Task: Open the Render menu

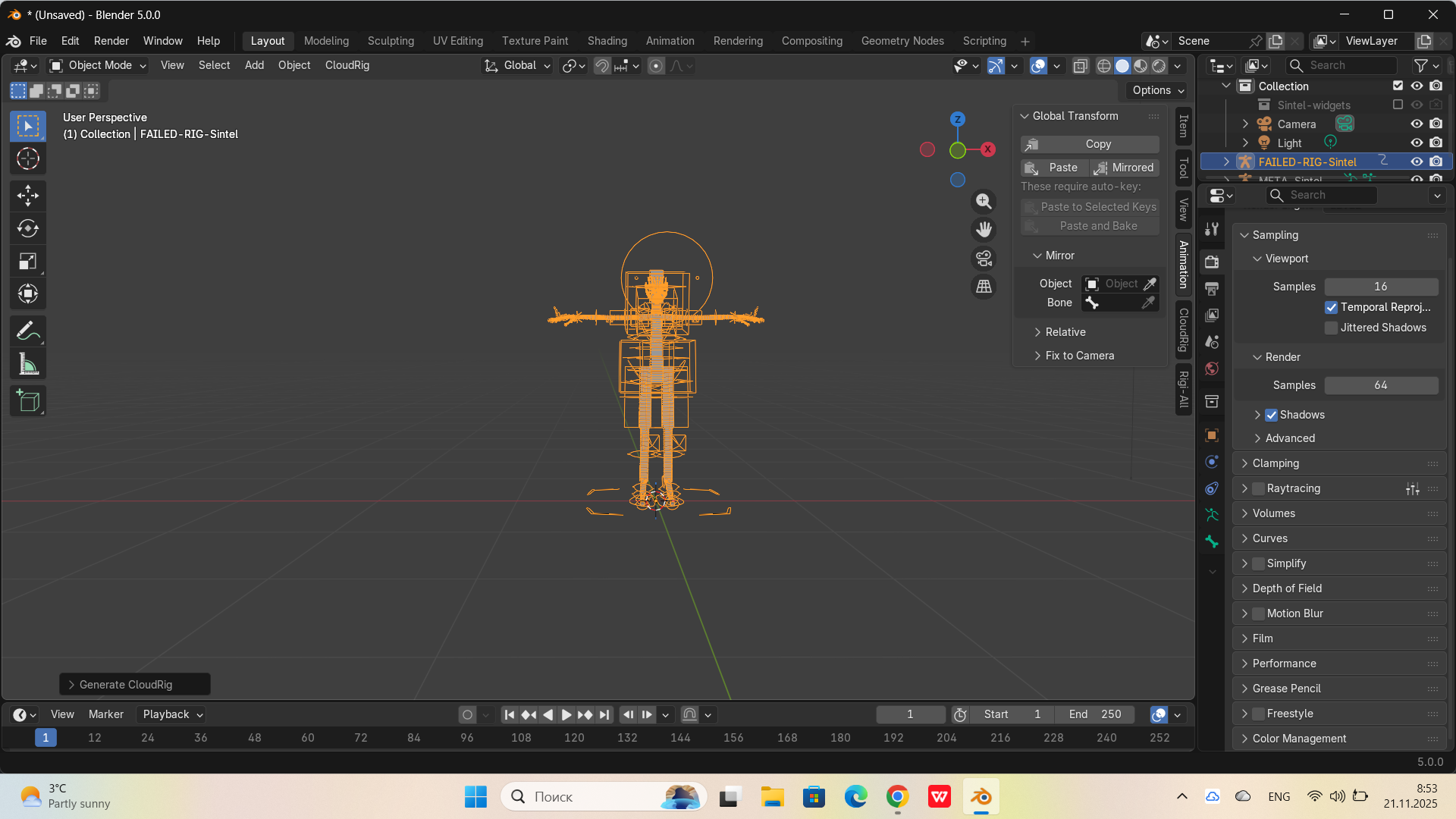Action: point(111,41)
